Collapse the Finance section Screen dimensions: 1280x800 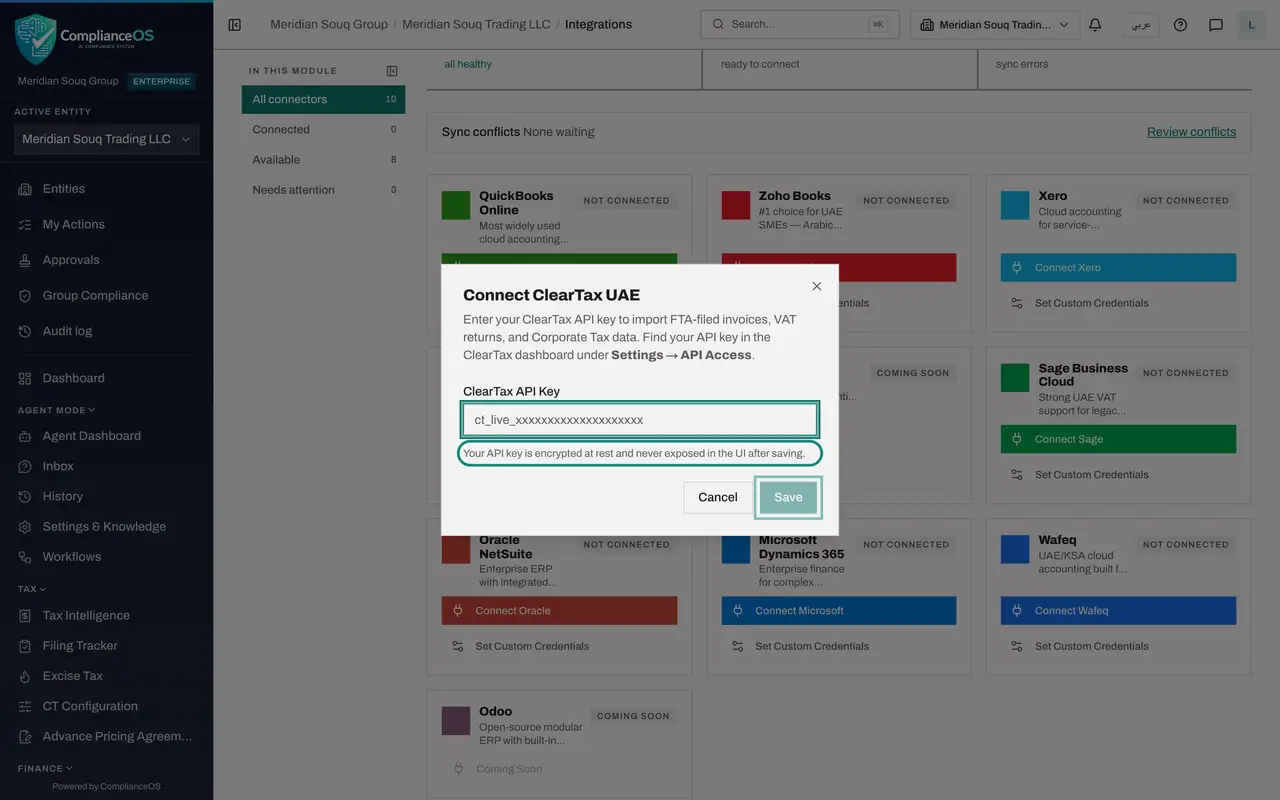click(x=46, y=768)
